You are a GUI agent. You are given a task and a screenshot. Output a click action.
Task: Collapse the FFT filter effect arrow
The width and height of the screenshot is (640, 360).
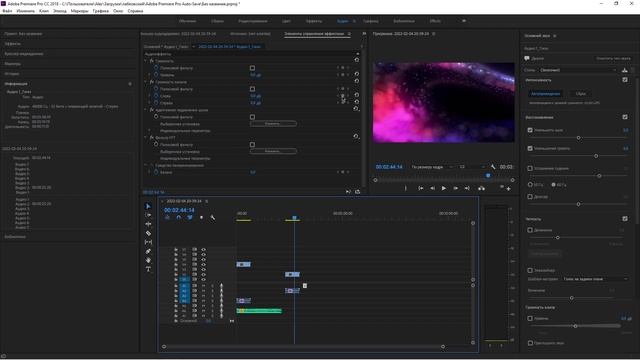(146, 138)
